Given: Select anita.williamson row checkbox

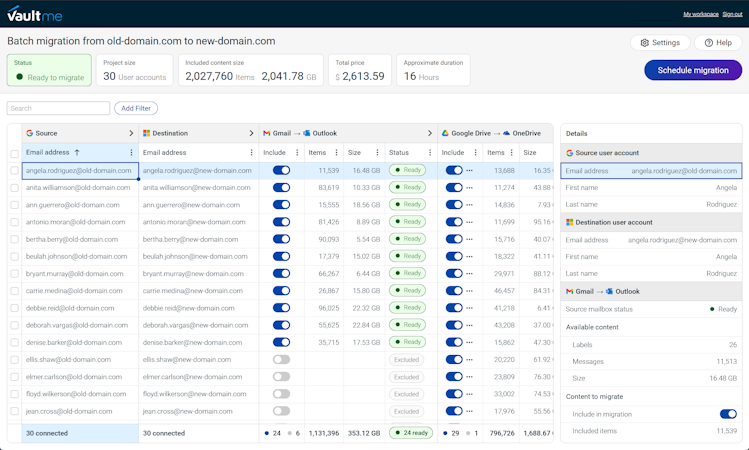Looking at the screenshot, I should coord(14,188).
